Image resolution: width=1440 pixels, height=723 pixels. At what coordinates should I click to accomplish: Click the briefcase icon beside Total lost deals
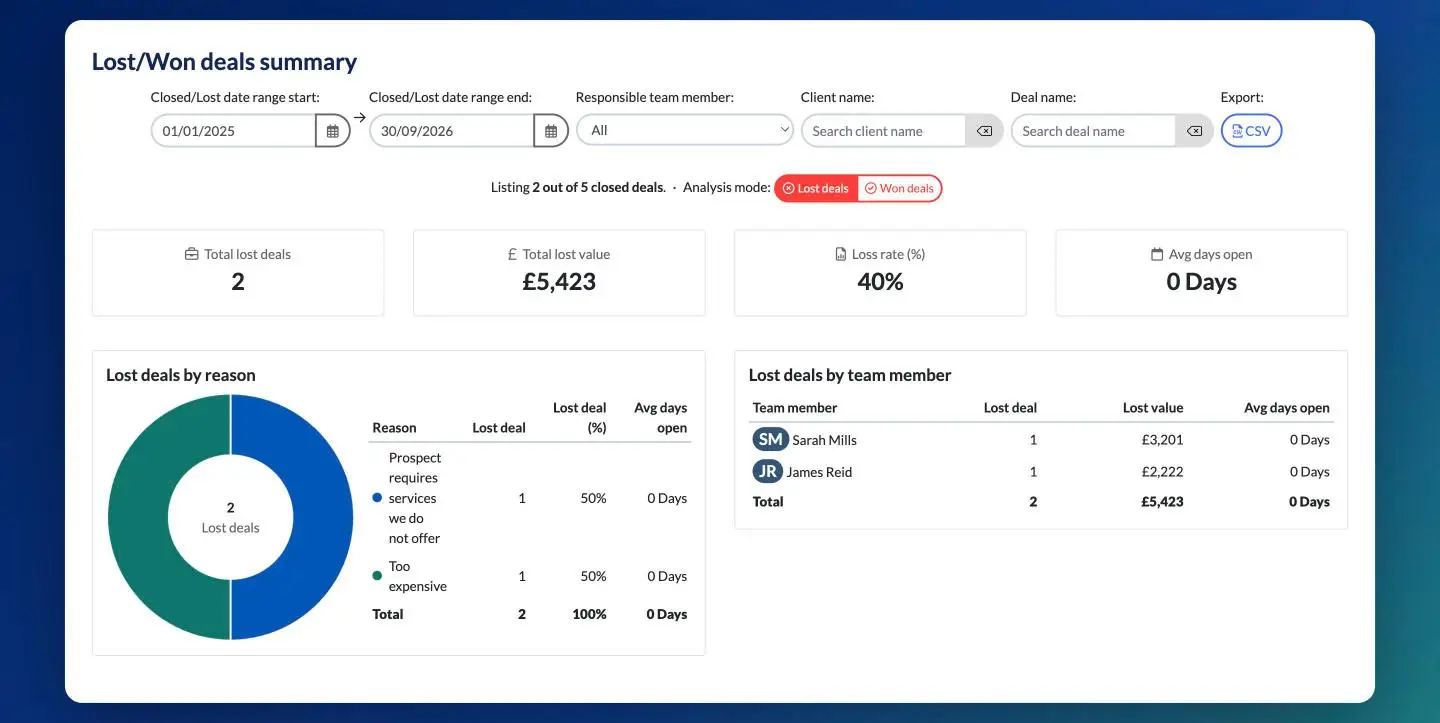192,254
